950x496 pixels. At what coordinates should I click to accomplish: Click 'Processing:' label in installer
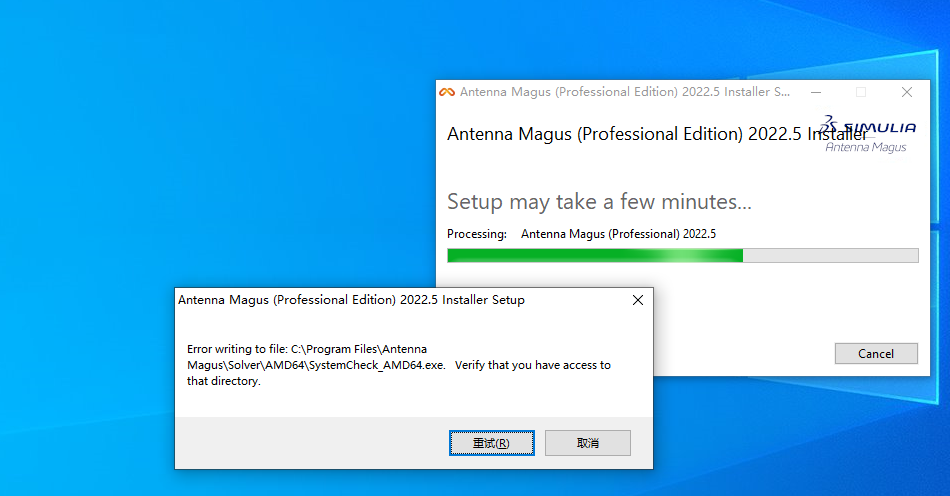point(477,234)
